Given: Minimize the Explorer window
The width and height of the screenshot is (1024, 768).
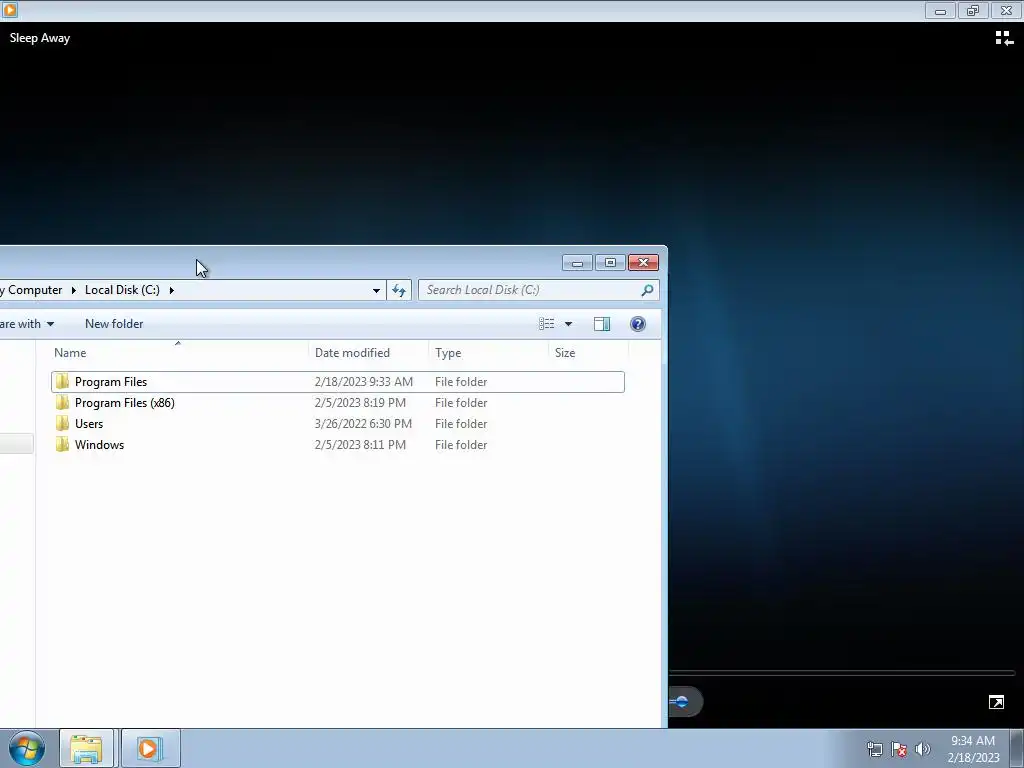Looking at the screenshot, I should pyautogui.click(x=577, y=263).
